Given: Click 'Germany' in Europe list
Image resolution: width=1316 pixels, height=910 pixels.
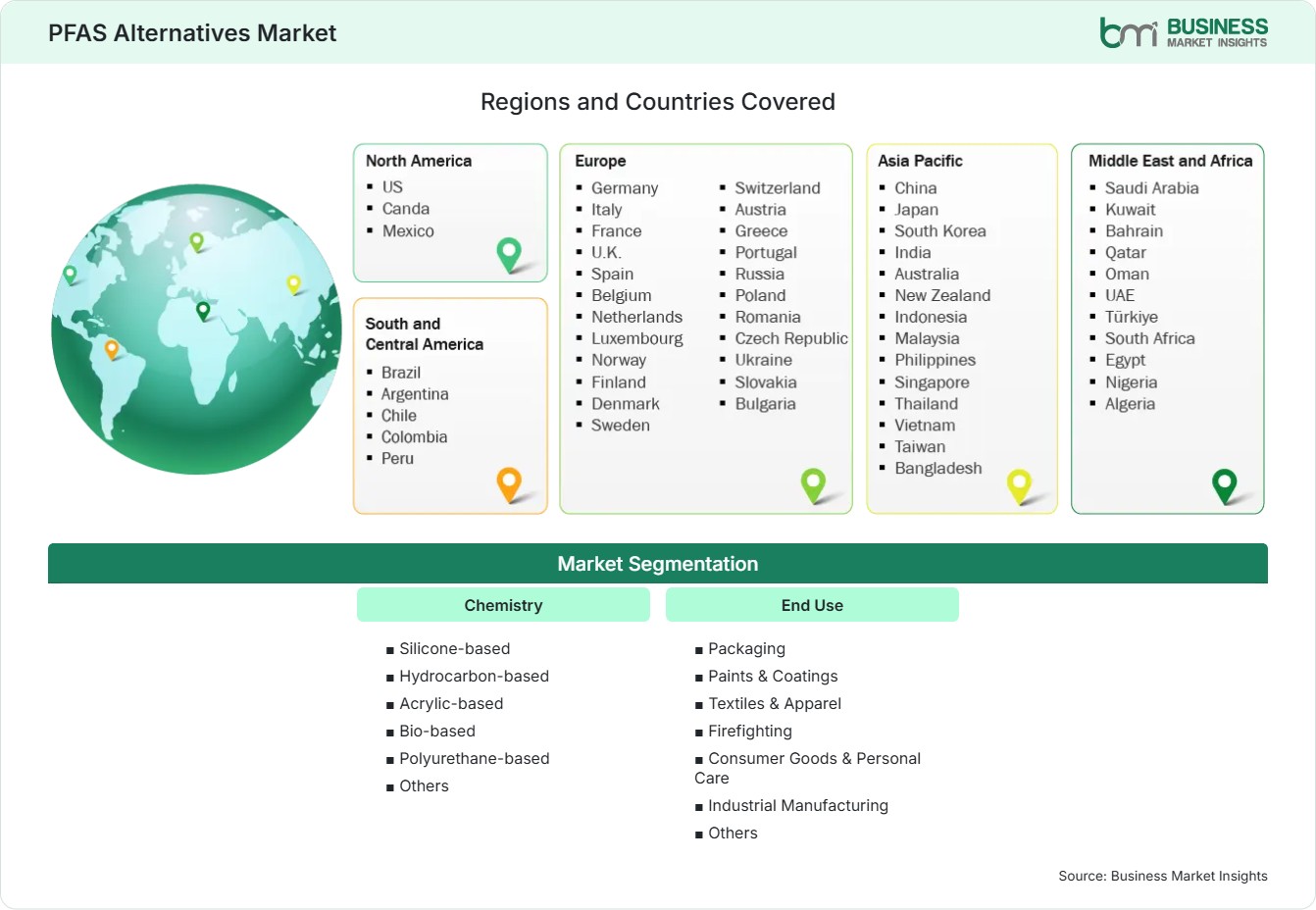Looking at the screenshot, I should (x=625, y=188).
